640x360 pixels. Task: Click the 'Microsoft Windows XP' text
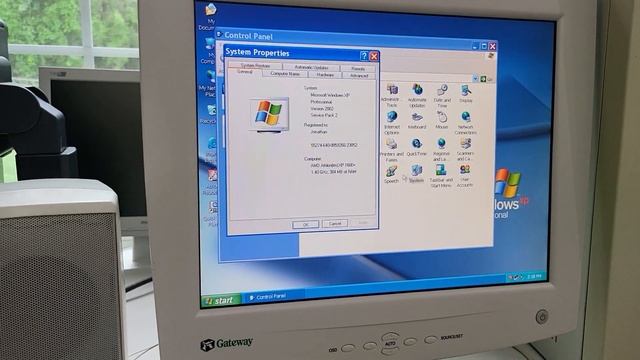point(330,95)
